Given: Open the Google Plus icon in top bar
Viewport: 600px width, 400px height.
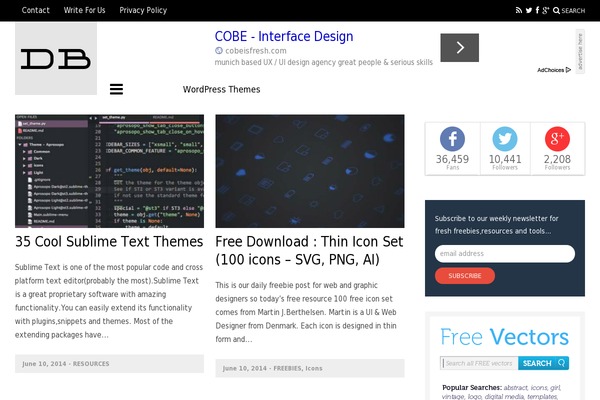Looking at the screenshot, I should tap(546, 10).
